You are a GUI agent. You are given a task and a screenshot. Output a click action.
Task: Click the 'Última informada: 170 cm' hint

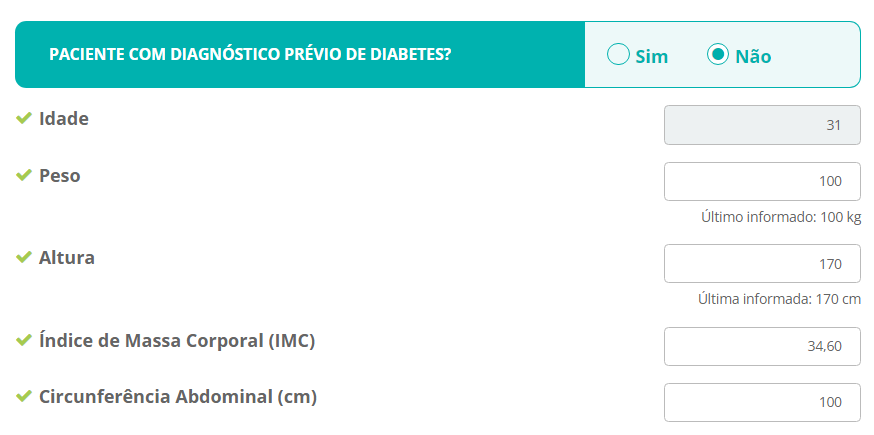point(779,299)
